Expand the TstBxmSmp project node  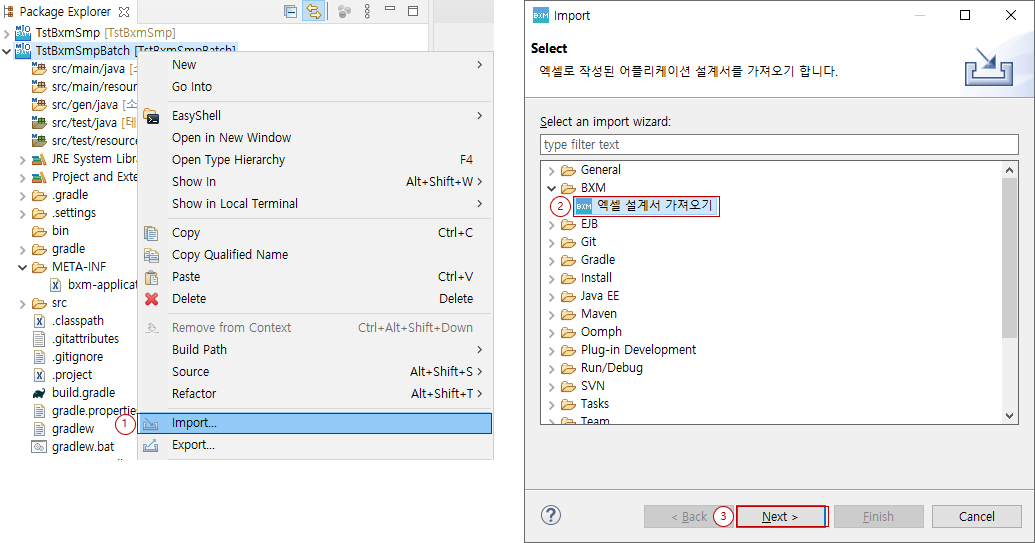(7, 33)
